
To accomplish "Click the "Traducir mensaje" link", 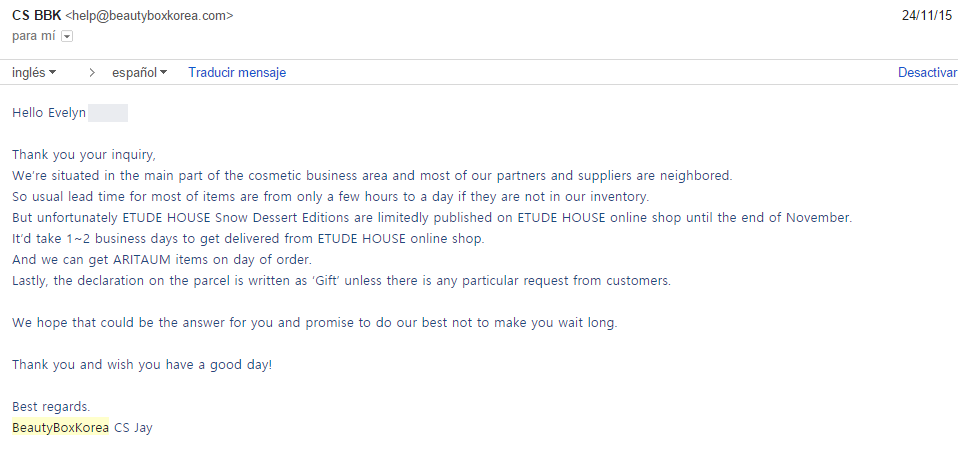I will pos(237,73).
